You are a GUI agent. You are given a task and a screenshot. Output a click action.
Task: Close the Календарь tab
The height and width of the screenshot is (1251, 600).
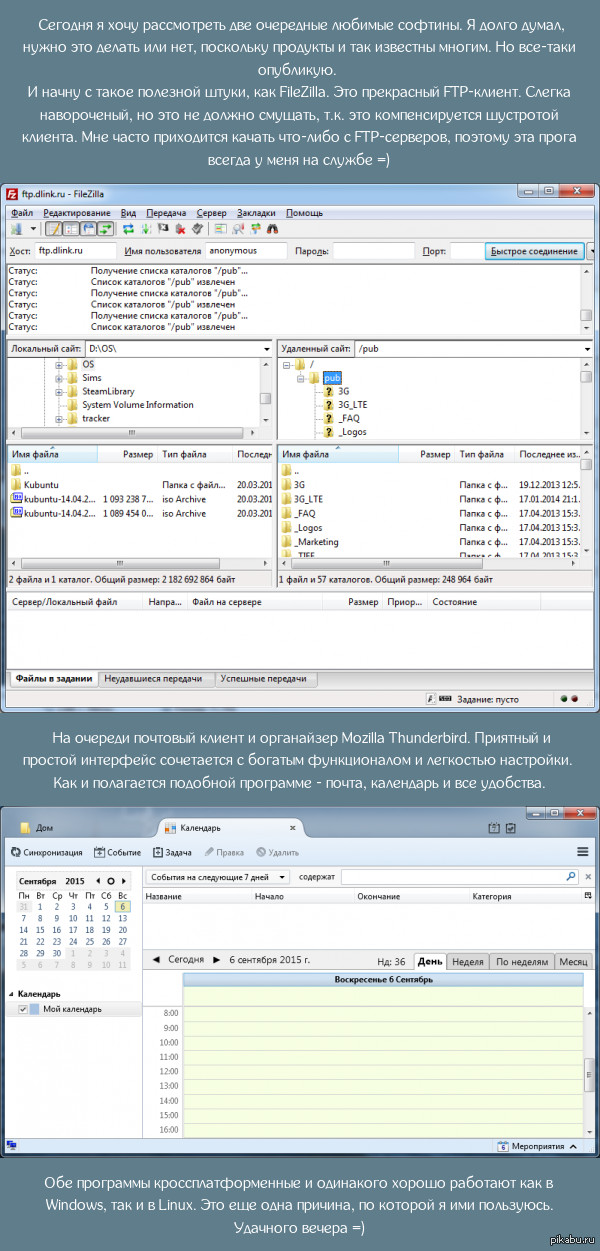(x=293, y=828)
